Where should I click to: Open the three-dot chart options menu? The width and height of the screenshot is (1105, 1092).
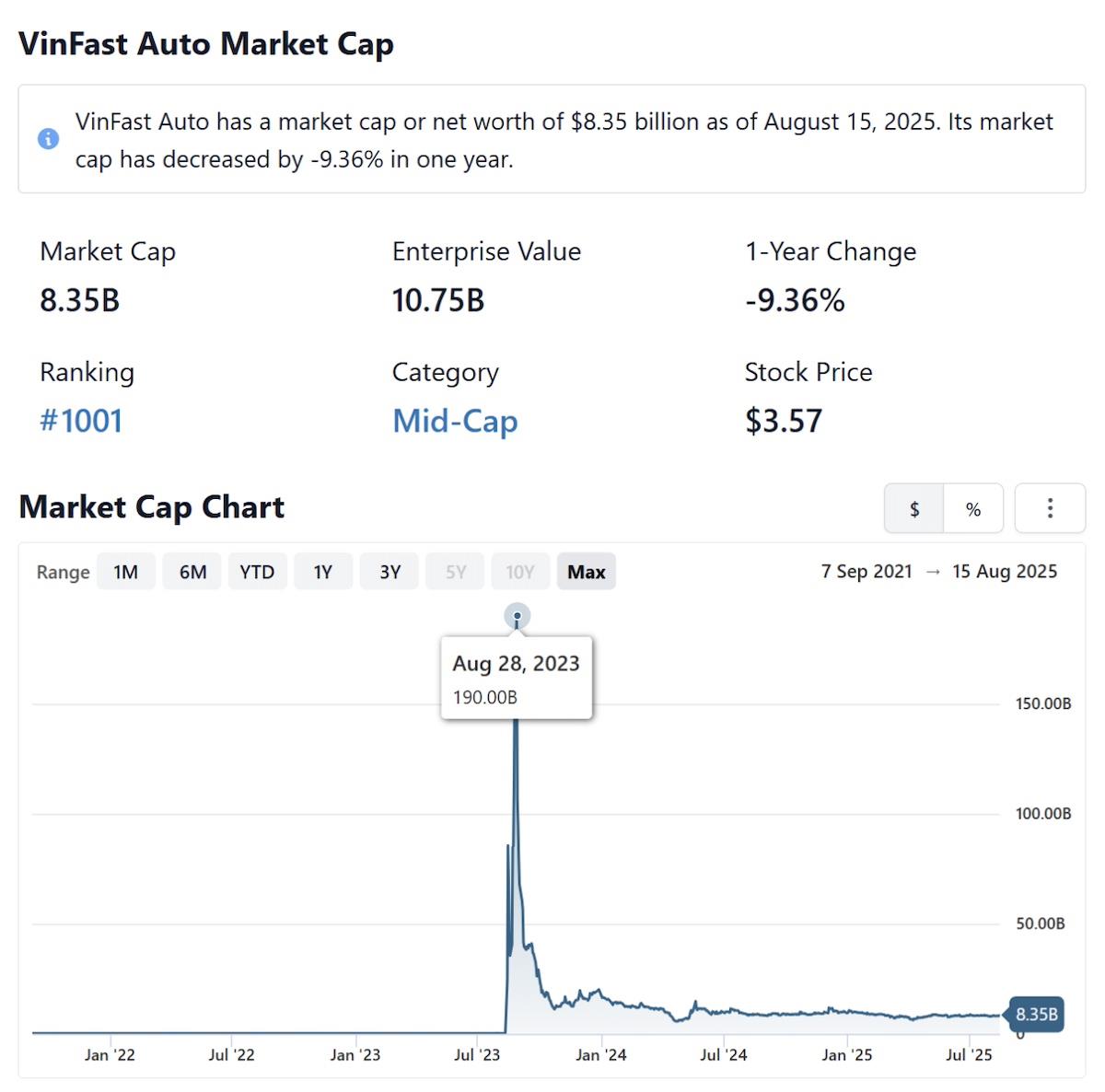[x=1050, y=508]
